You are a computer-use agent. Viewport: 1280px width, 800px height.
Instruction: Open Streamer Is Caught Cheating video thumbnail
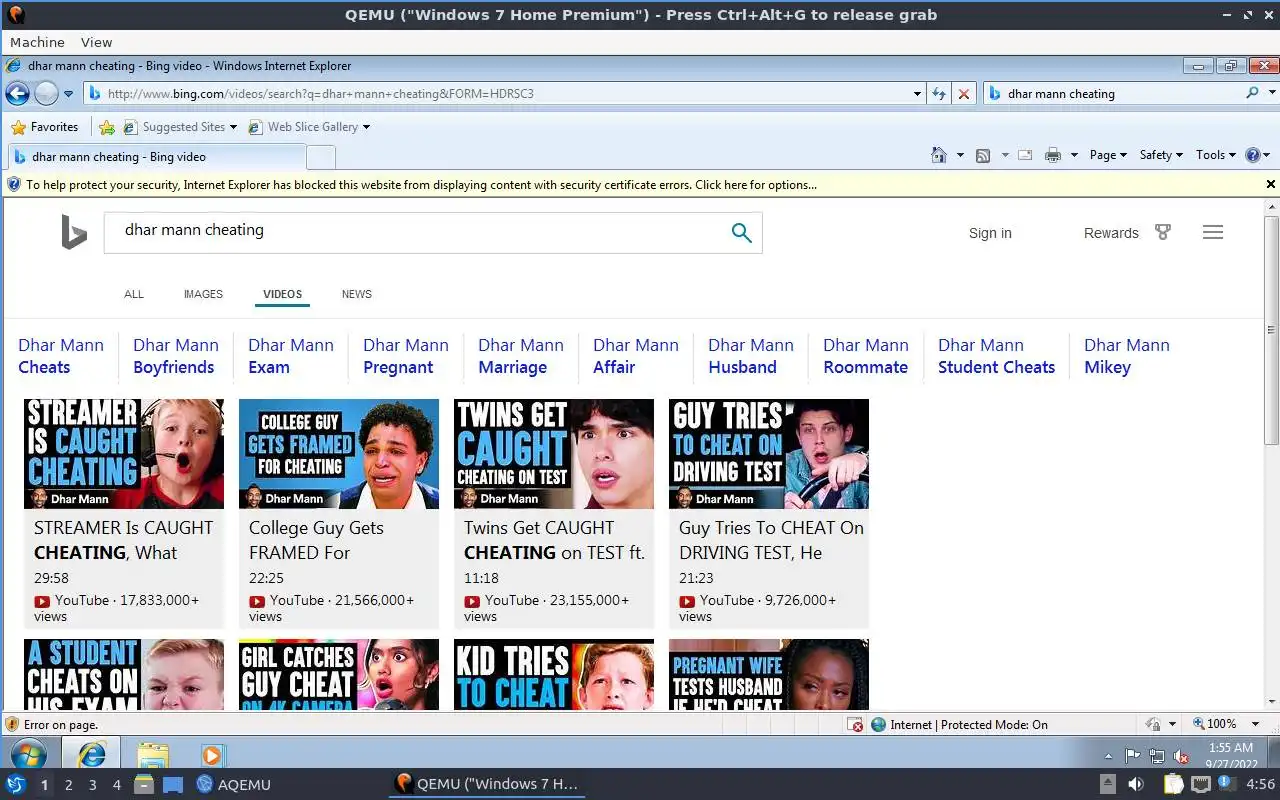(x=124, y=454)
